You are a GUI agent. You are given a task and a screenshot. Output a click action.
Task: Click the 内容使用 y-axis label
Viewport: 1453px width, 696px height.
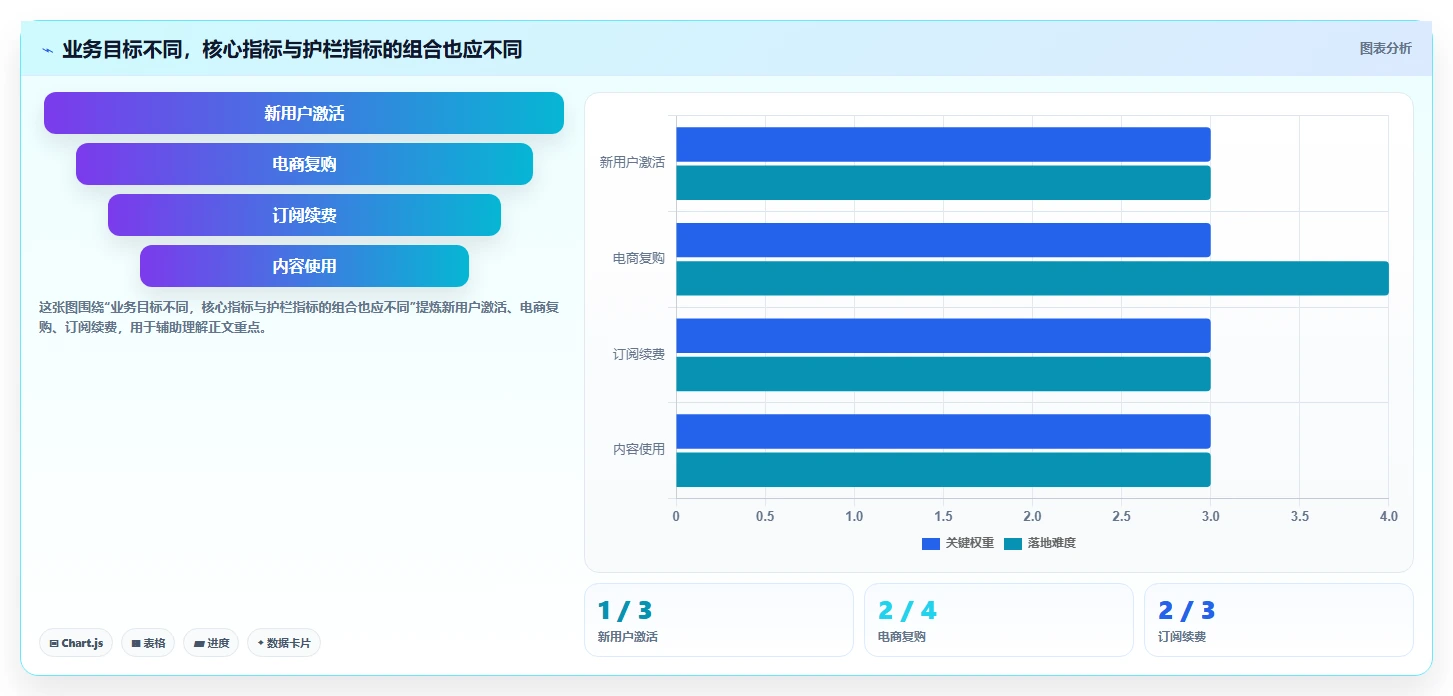coord(639,450)
